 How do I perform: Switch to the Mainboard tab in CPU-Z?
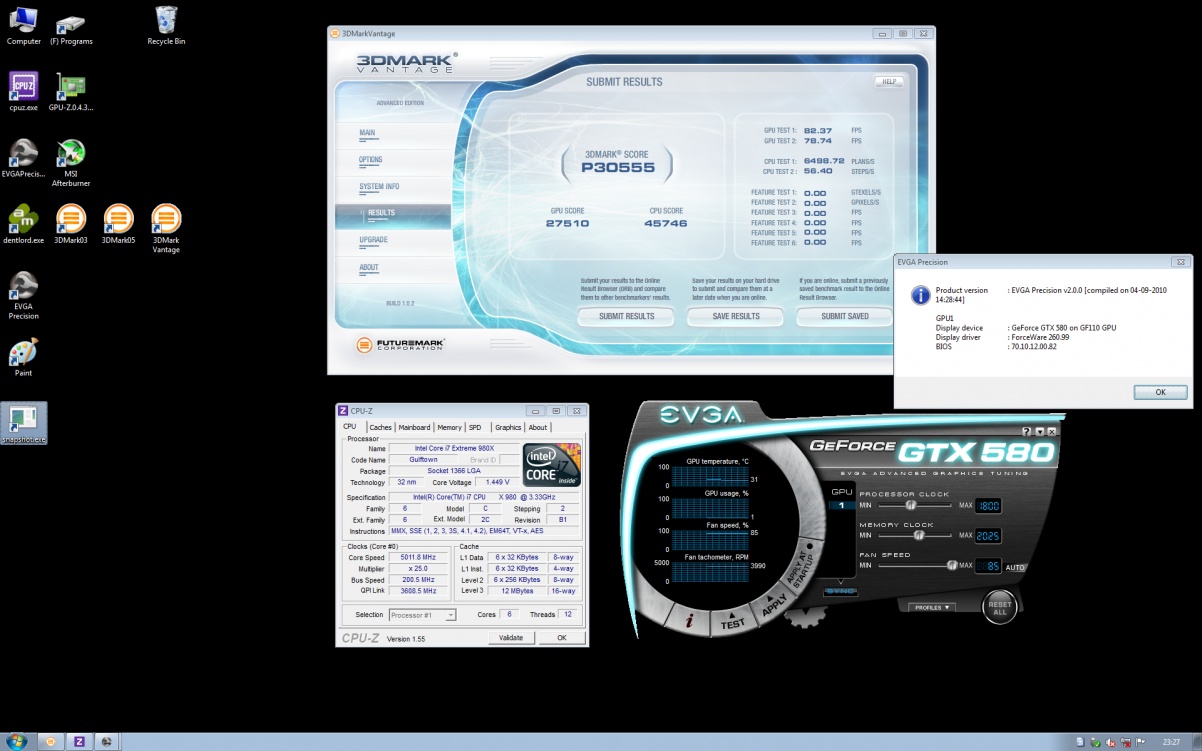[x=414, y=427]
